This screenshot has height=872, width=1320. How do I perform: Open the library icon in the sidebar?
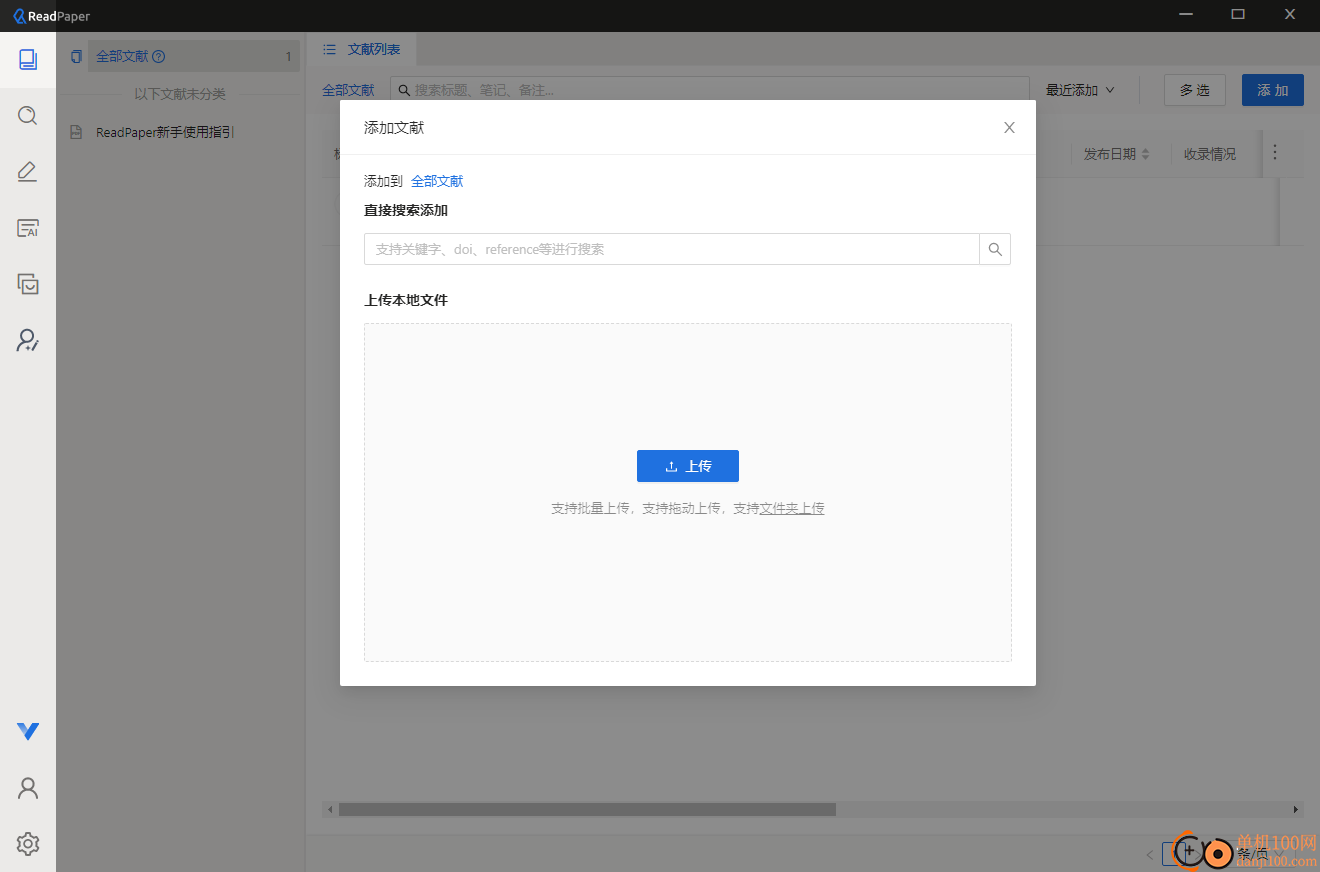click(x=28, y=60)
